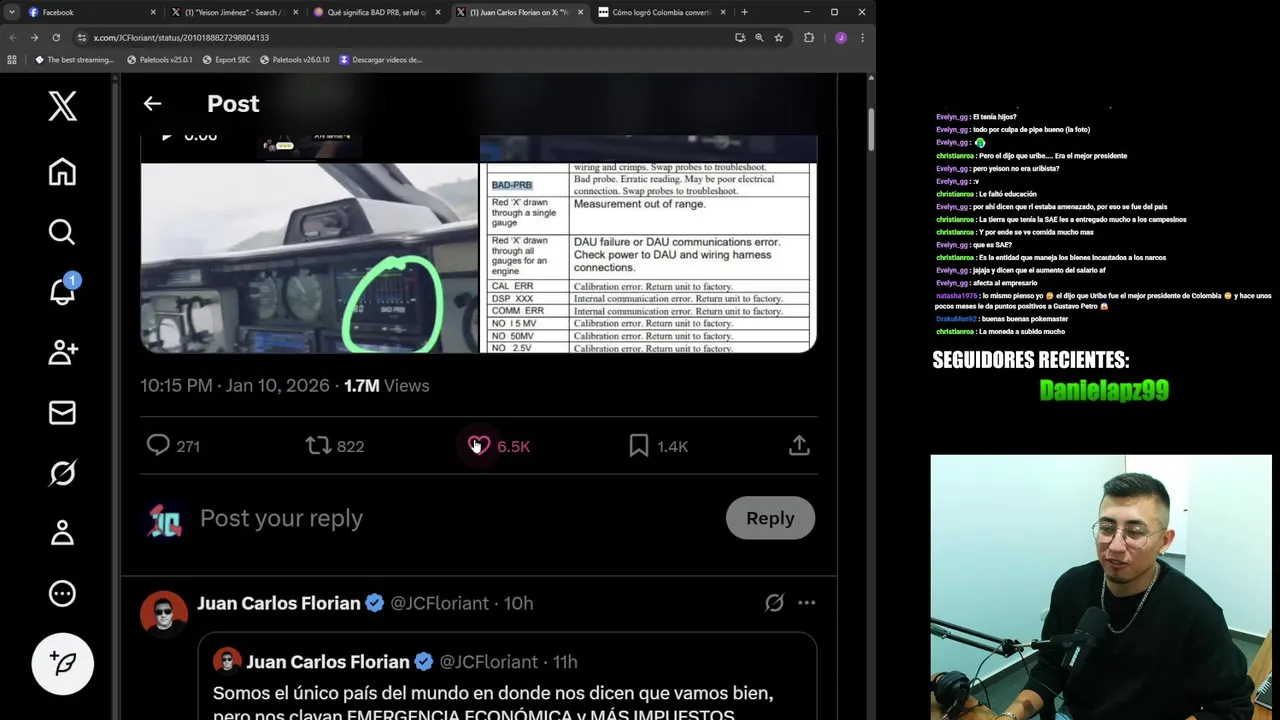Open the Chrome profile avatar
Viewport: 1280px width, 720px height.
point(840,37)
